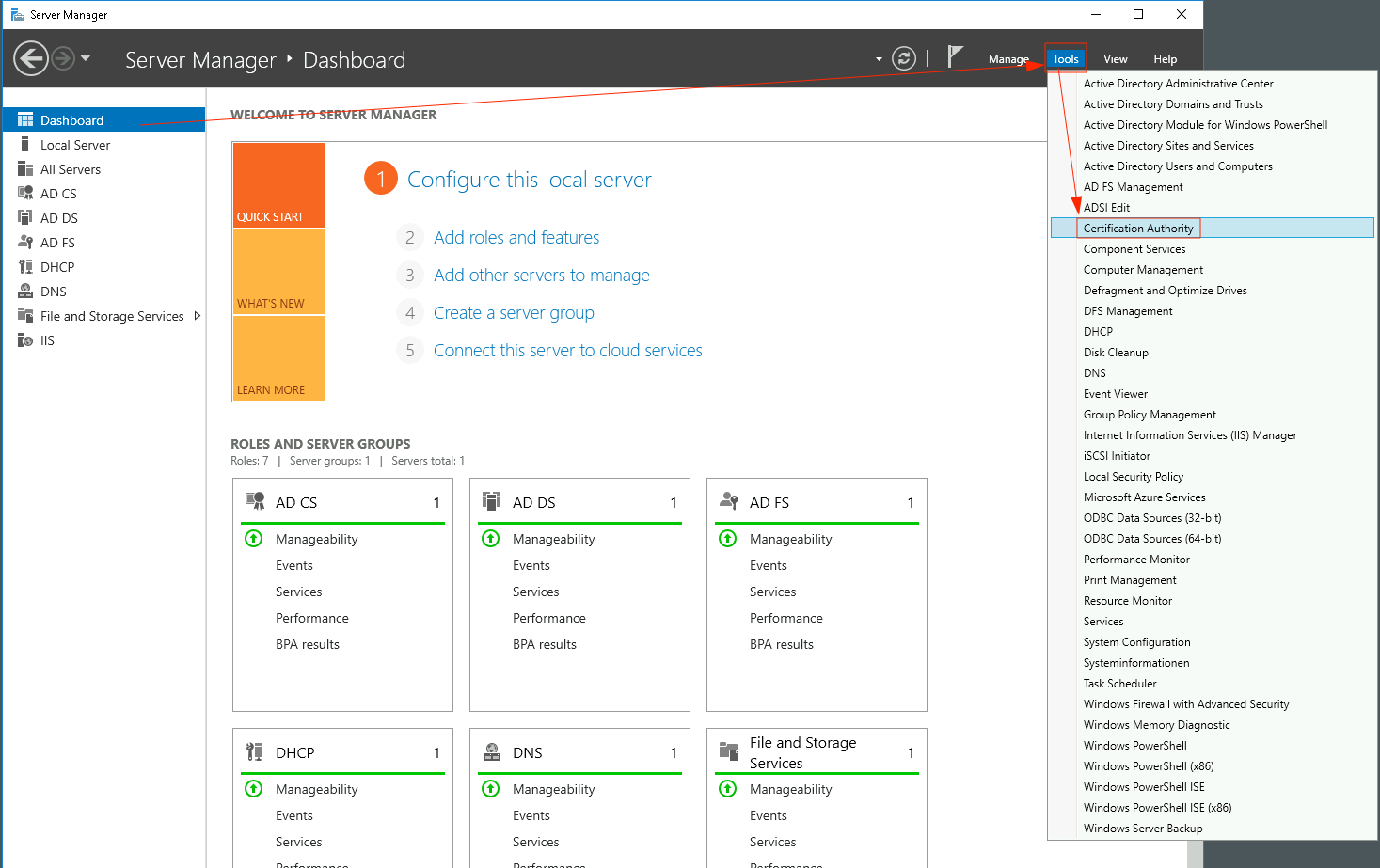
Task: Click the WHAT'S NEW tile
Action: tap(278, 272)
